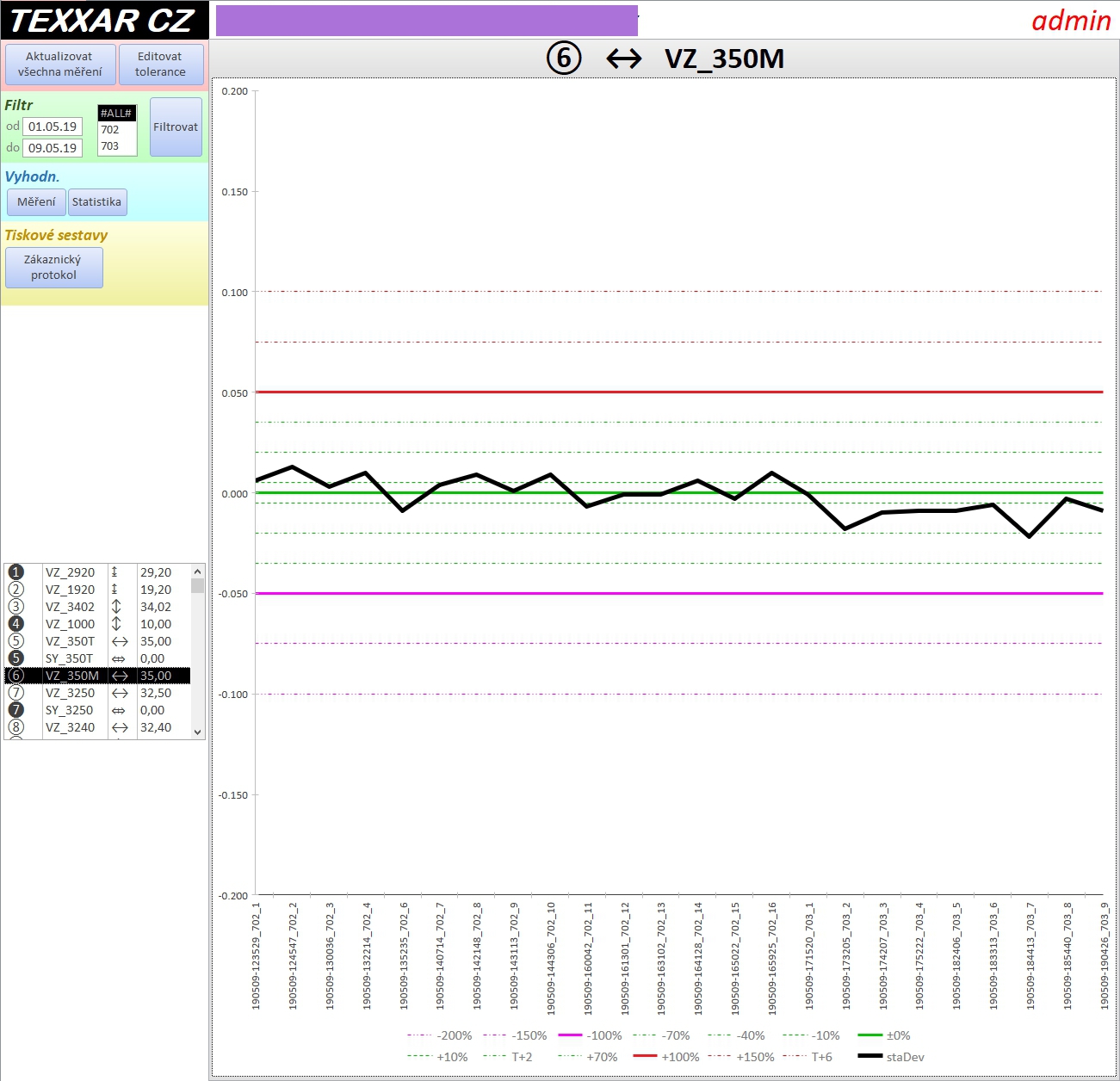Click the red +100% legend entry
This screenshot has height=1081, width=1120.
(x=665, y=1057)
